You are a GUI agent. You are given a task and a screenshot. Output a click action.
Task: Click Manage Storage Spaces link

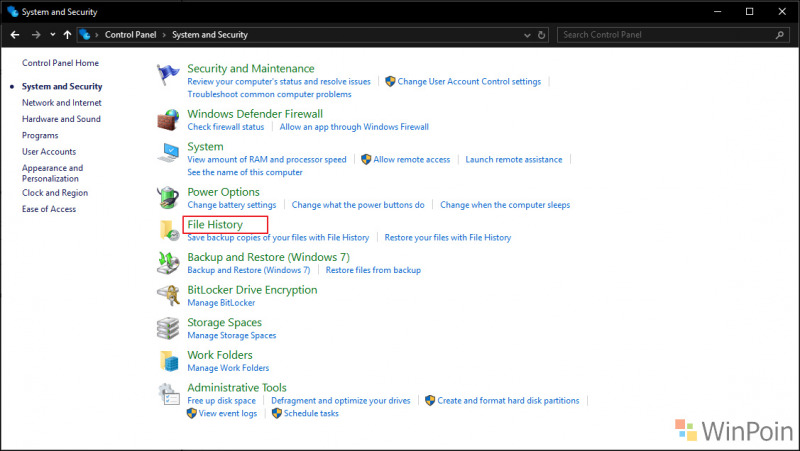(232, 335)
